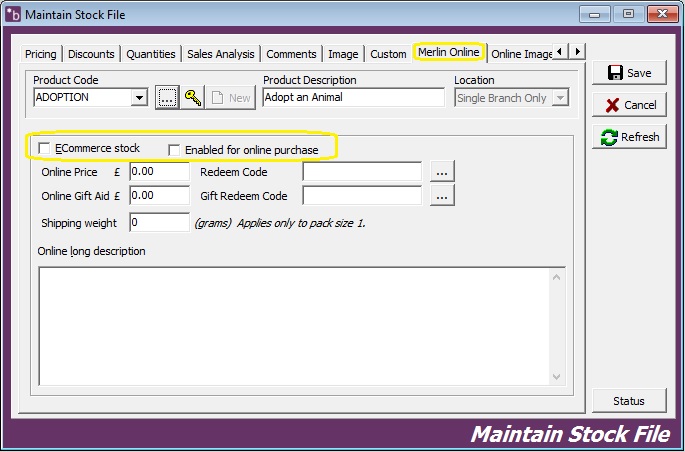The height and width of the screenshot is (452, 685).
Task: Click the Status button
Action: click(628, 401)
